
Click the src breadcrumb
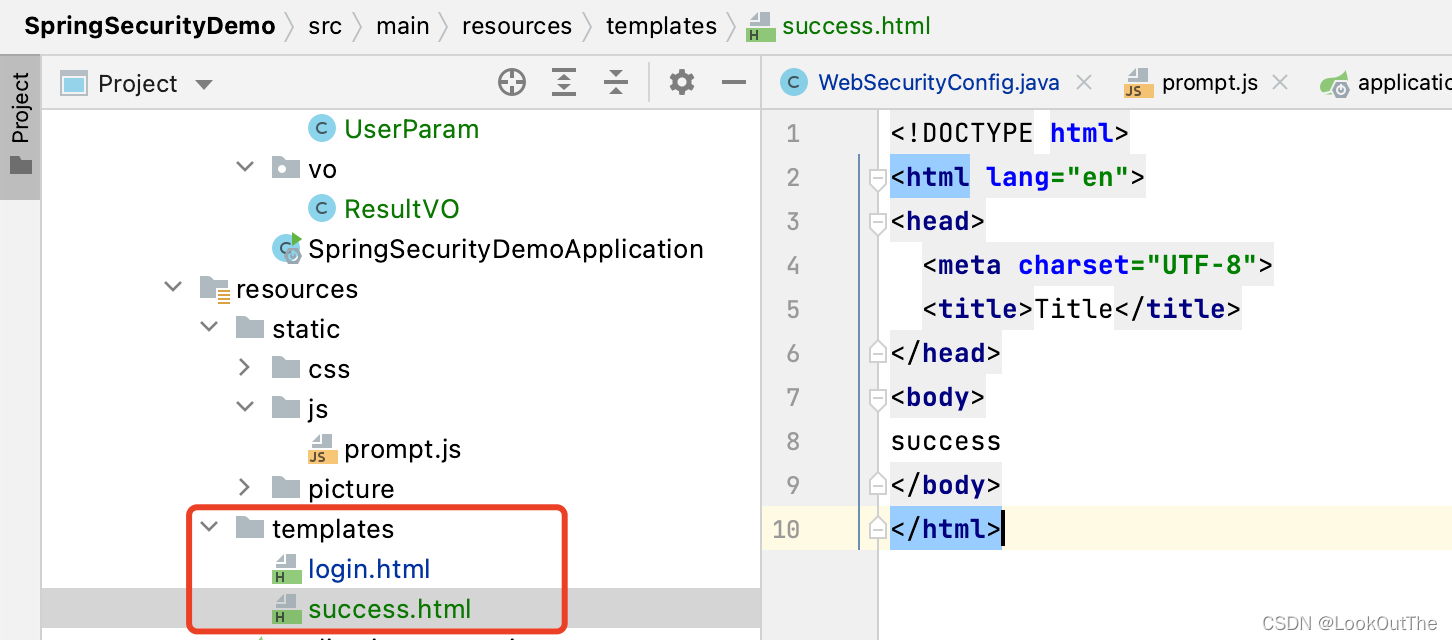click(x=325, y=26)
